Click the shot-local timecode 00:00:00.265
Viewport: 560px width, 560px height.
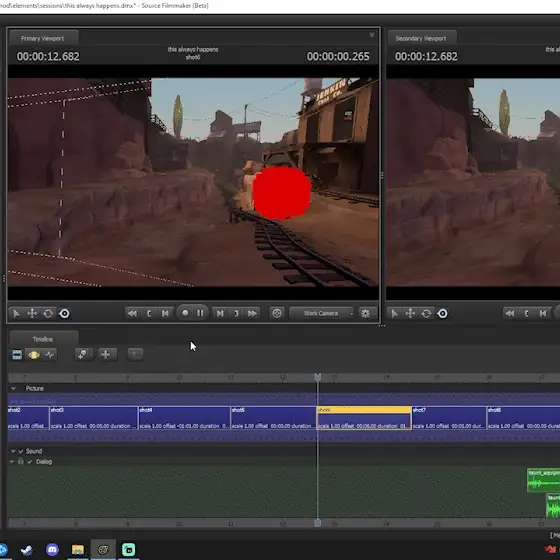tap(338, 56)
